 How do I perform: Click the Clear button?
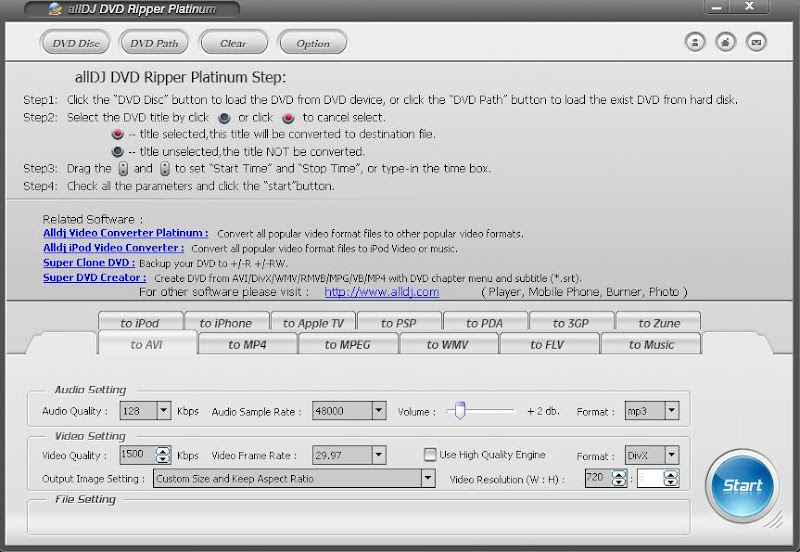[x=234, y=43]
